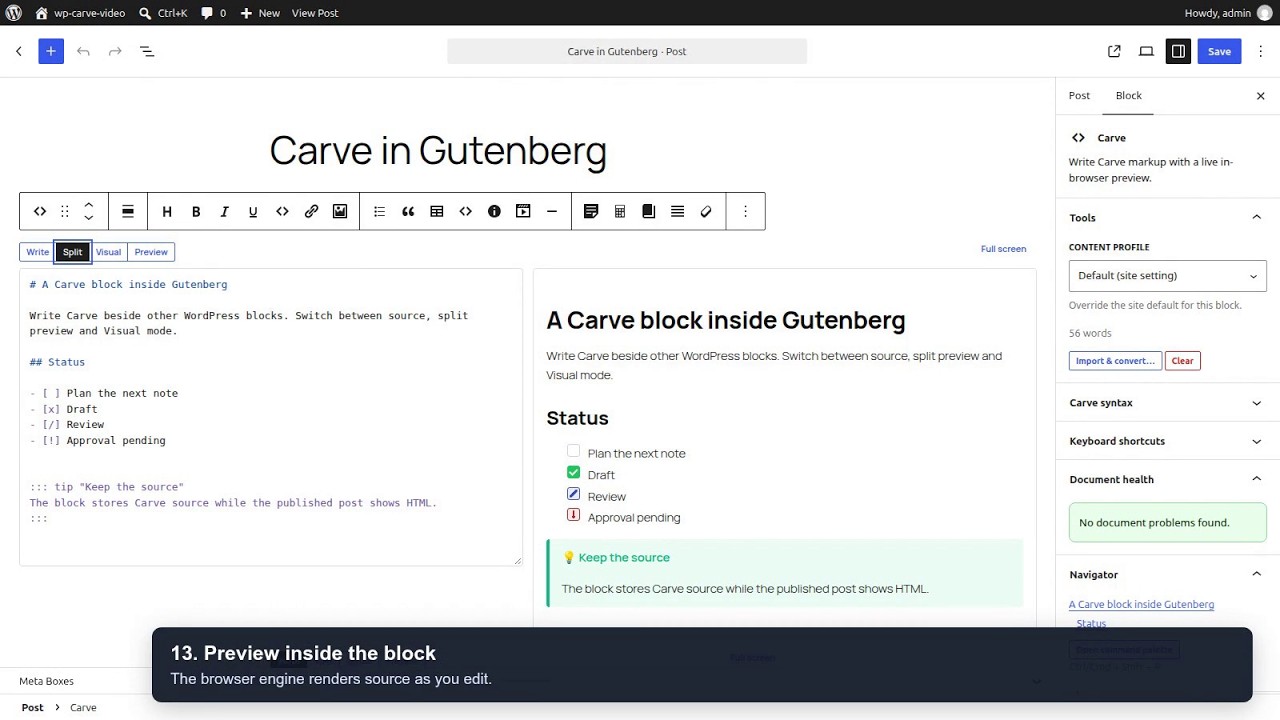Apply italic formatting
The image size is (1280, 720).
point(224,211)
